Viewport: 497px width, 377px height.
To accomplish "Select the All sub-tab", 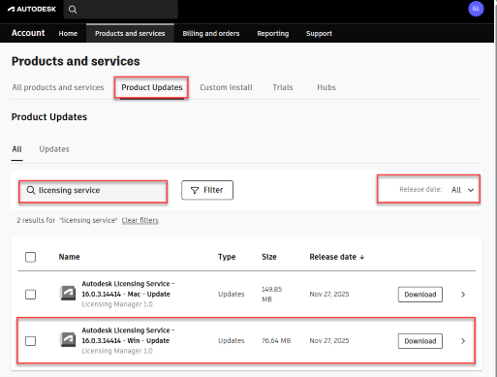I will (17, 149).
